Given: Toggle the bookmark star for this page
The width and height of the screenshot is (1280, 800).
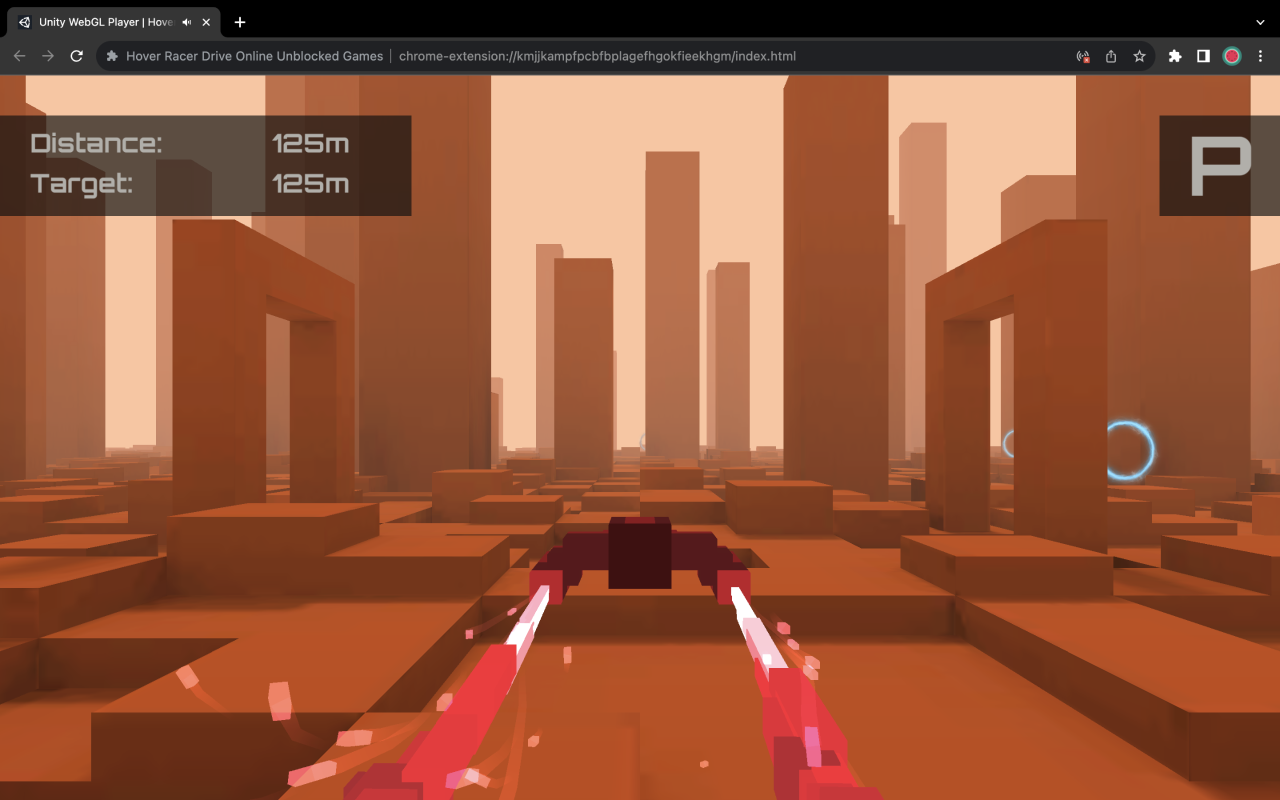Looking at the screenshot, I should [1139, 56].
